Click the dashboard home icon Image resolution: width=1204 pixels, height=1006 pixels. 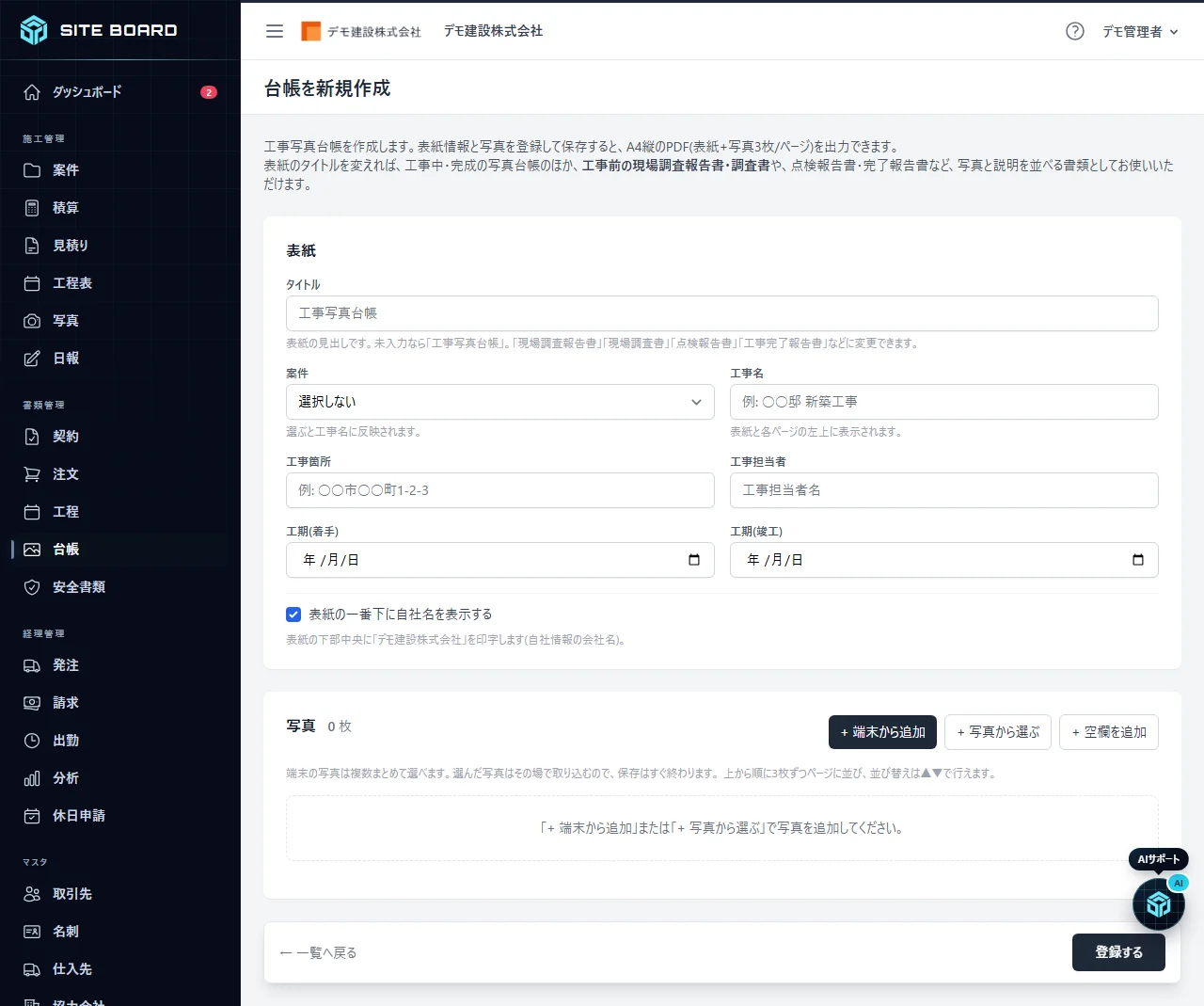[32, 92]
